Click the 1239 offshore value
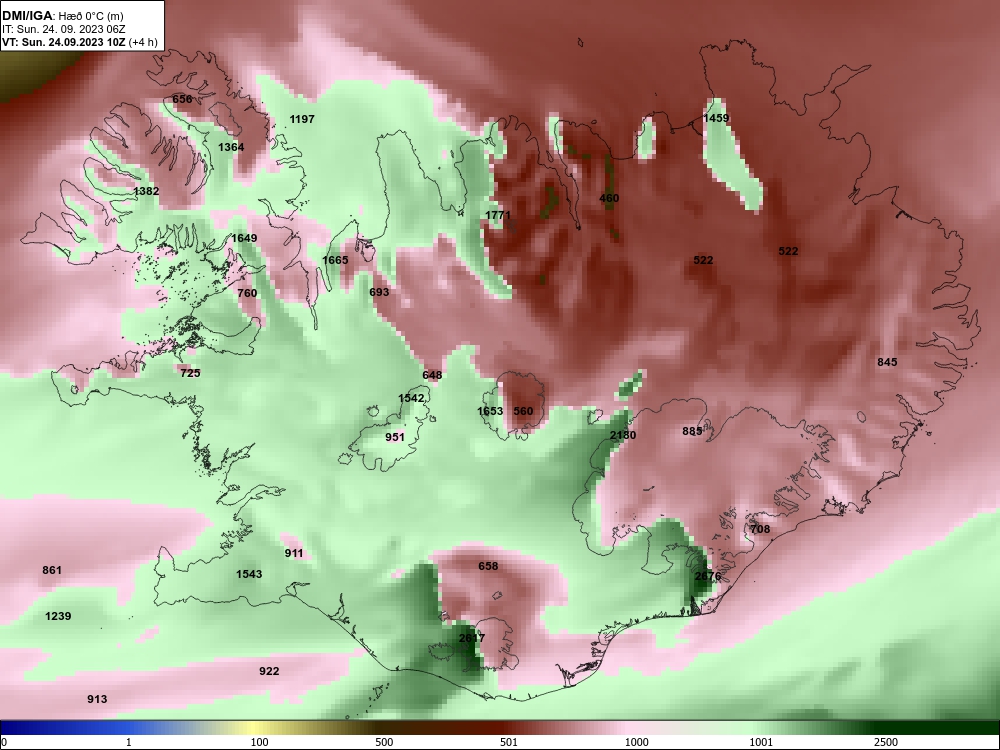1000x750 pixels. point(58,616)
